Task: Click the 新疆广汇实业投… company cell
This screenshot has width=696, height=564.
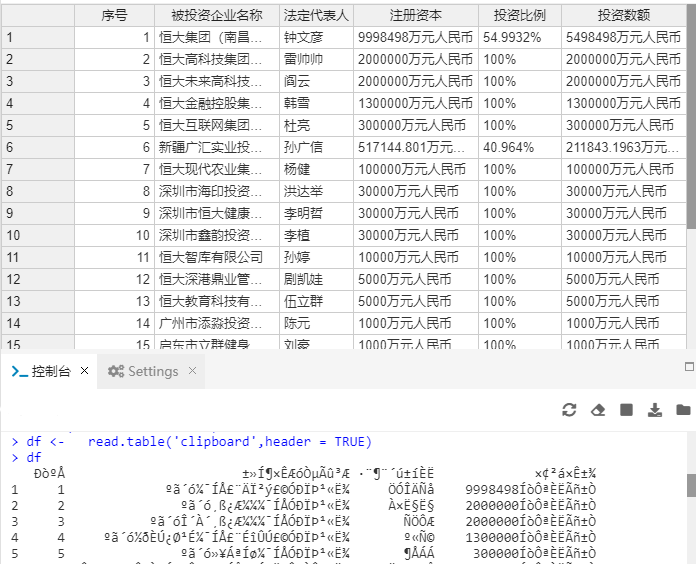Action: coord(217,147)
